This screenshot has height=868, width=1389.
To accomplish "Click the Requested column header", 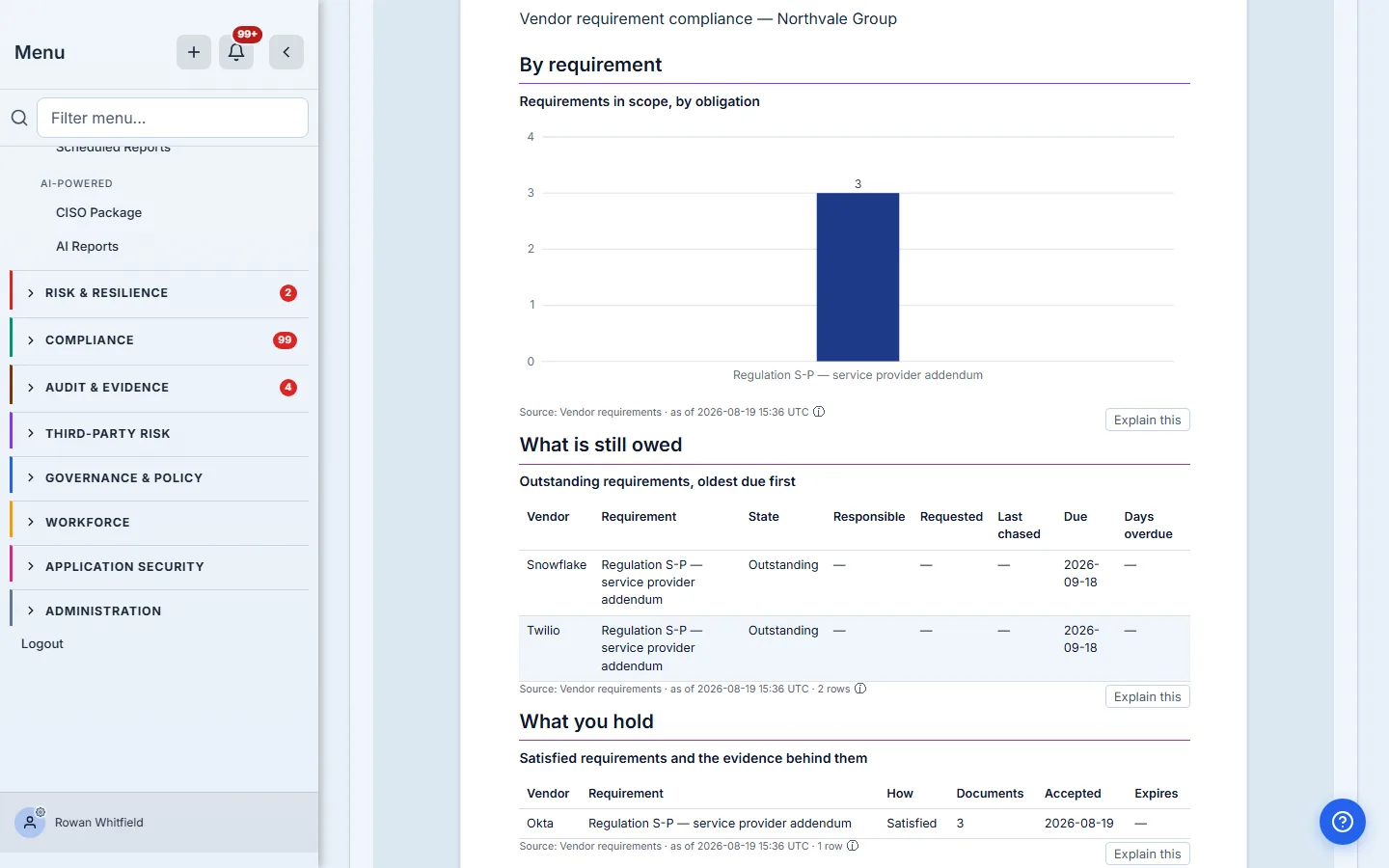I will pos(951,517).
